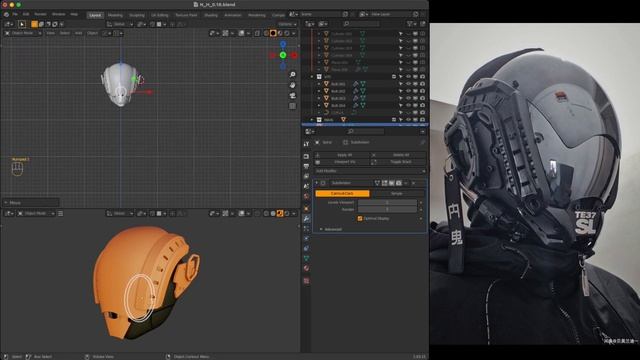Click the zoom magnifier viewport control
640x360 pixels.
(x=293, y=75)
